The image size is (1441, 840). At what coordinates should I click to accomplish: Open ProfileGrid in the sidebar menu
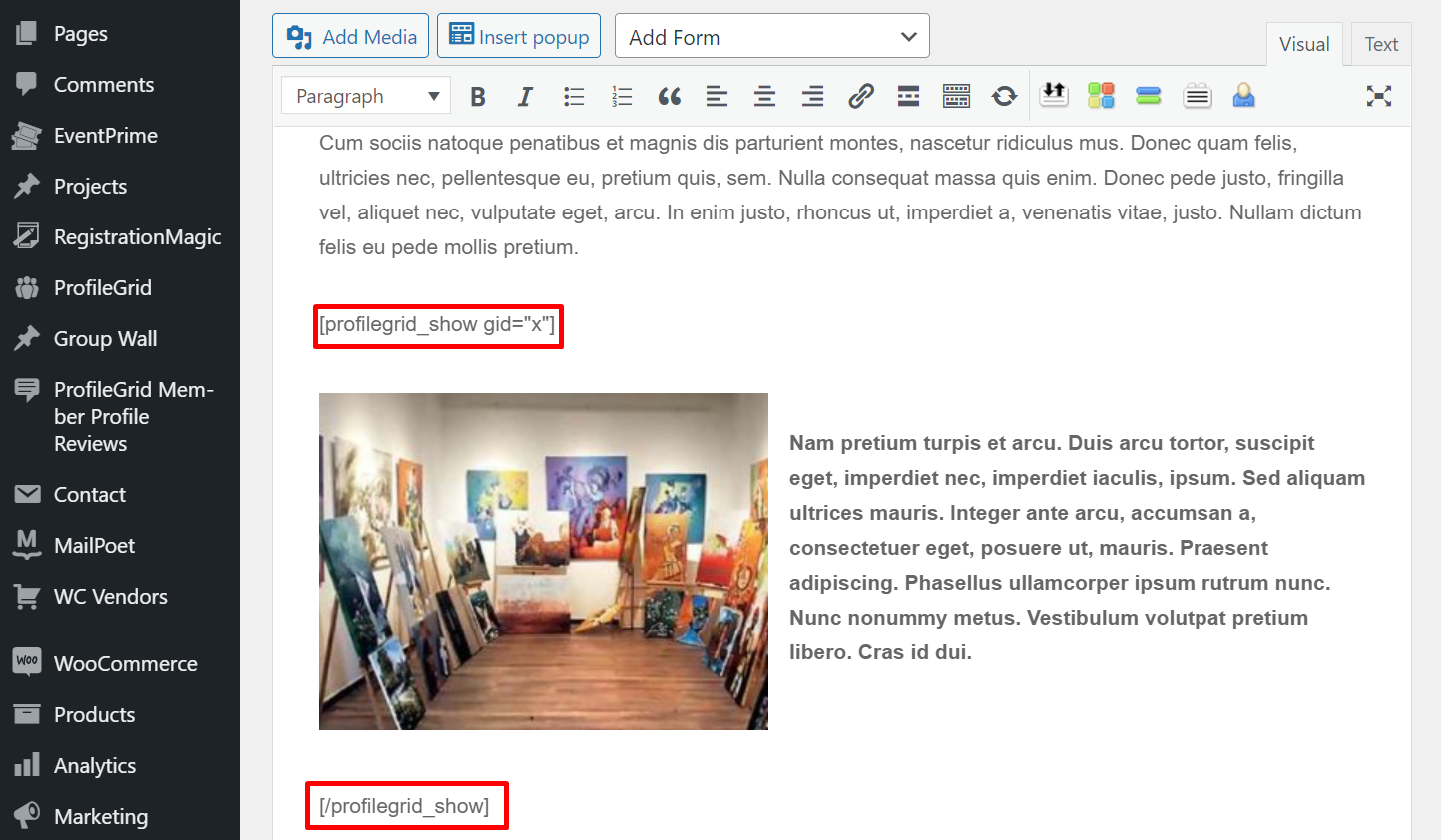(x=103, y=288)
